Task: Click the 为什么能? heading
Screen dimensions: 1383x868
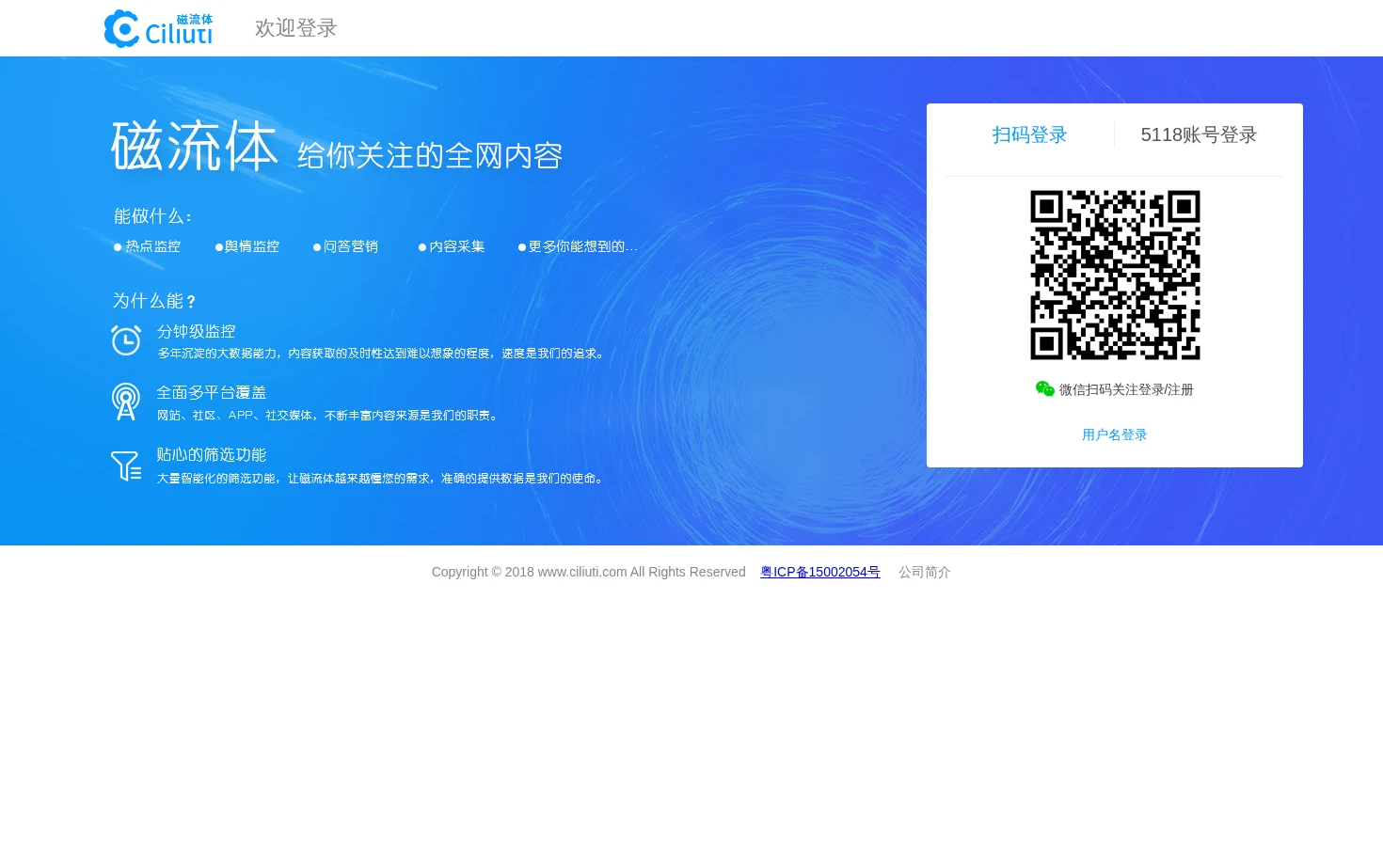Action: point(154,301)
